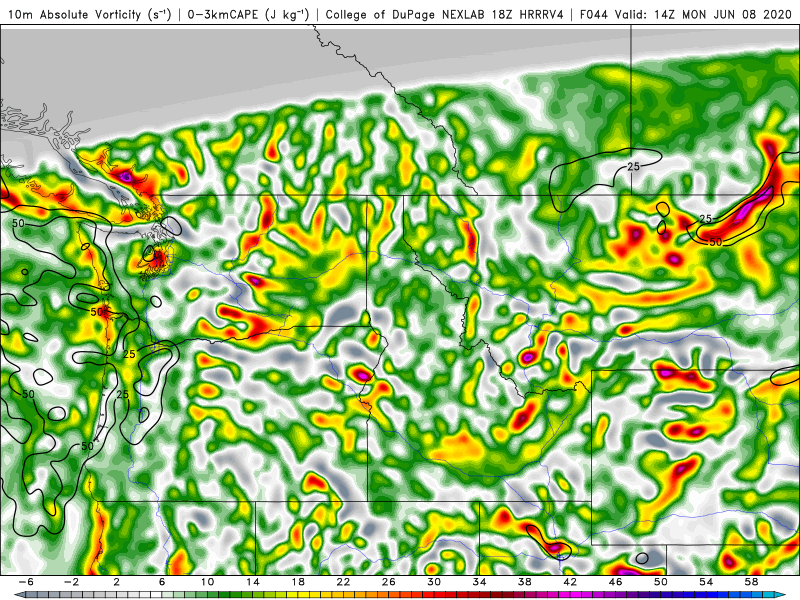Click the 'F044' forecast hour text
This screenshot has height=600, width=800.
tap(594, 14)
